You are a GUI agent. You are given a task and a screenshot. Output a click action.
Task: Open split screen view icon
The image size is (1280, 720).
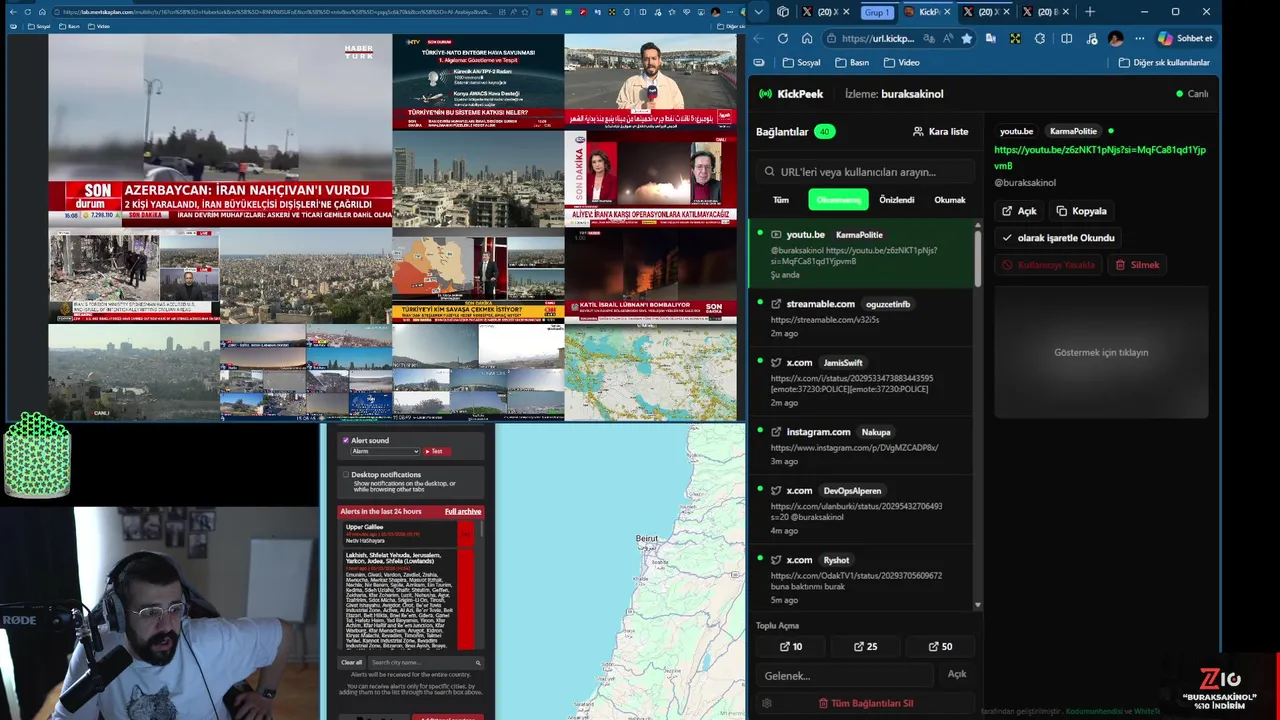[x=1066, y=38]
